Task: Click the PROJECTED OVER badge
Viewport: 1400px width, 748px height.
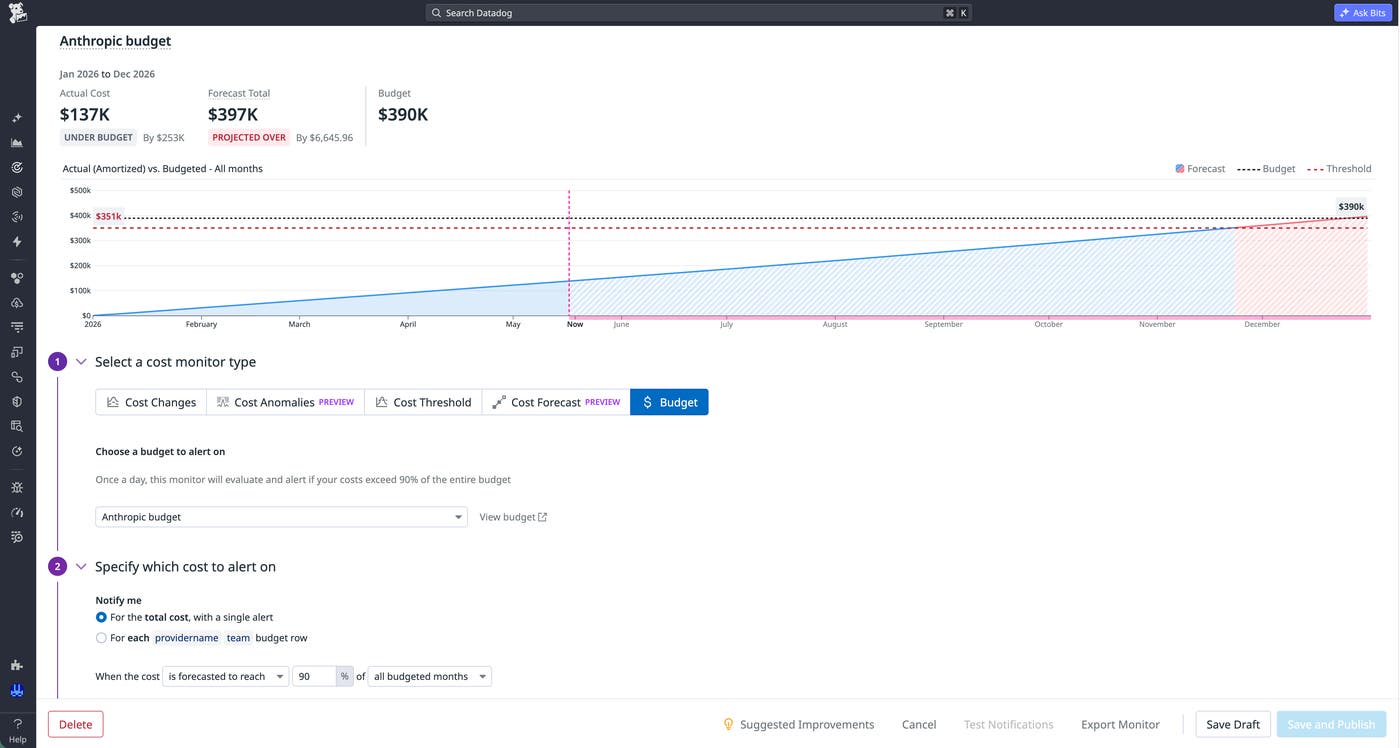Action: coord(249,138)
